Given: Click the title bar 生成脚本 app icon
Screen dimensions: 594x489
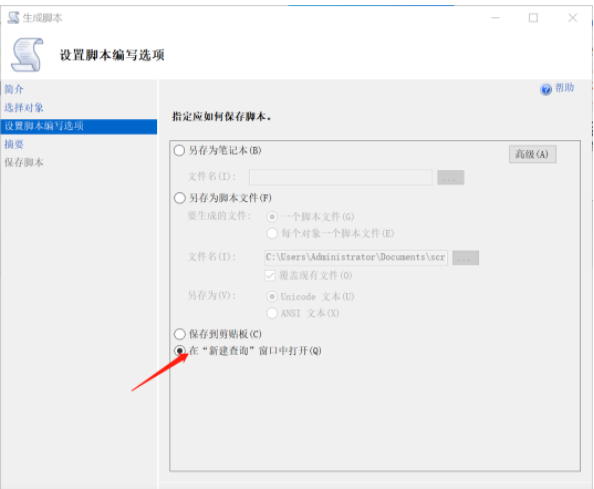Looking at the screenshot, I should 13,17.
